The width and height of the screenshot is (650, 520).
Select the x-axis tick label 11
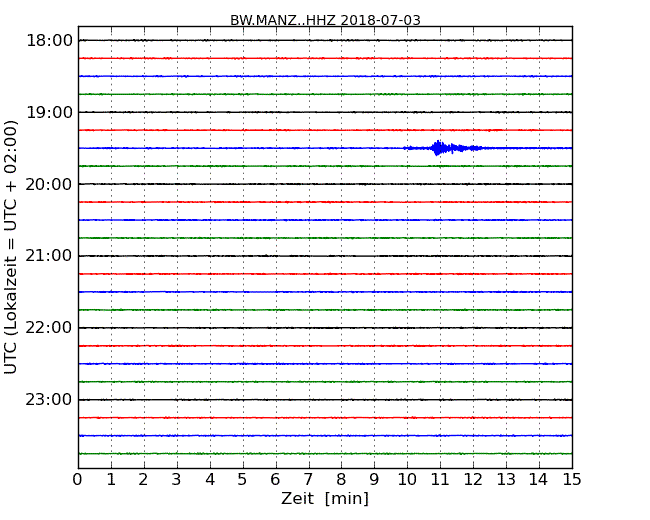click(440, 479)
